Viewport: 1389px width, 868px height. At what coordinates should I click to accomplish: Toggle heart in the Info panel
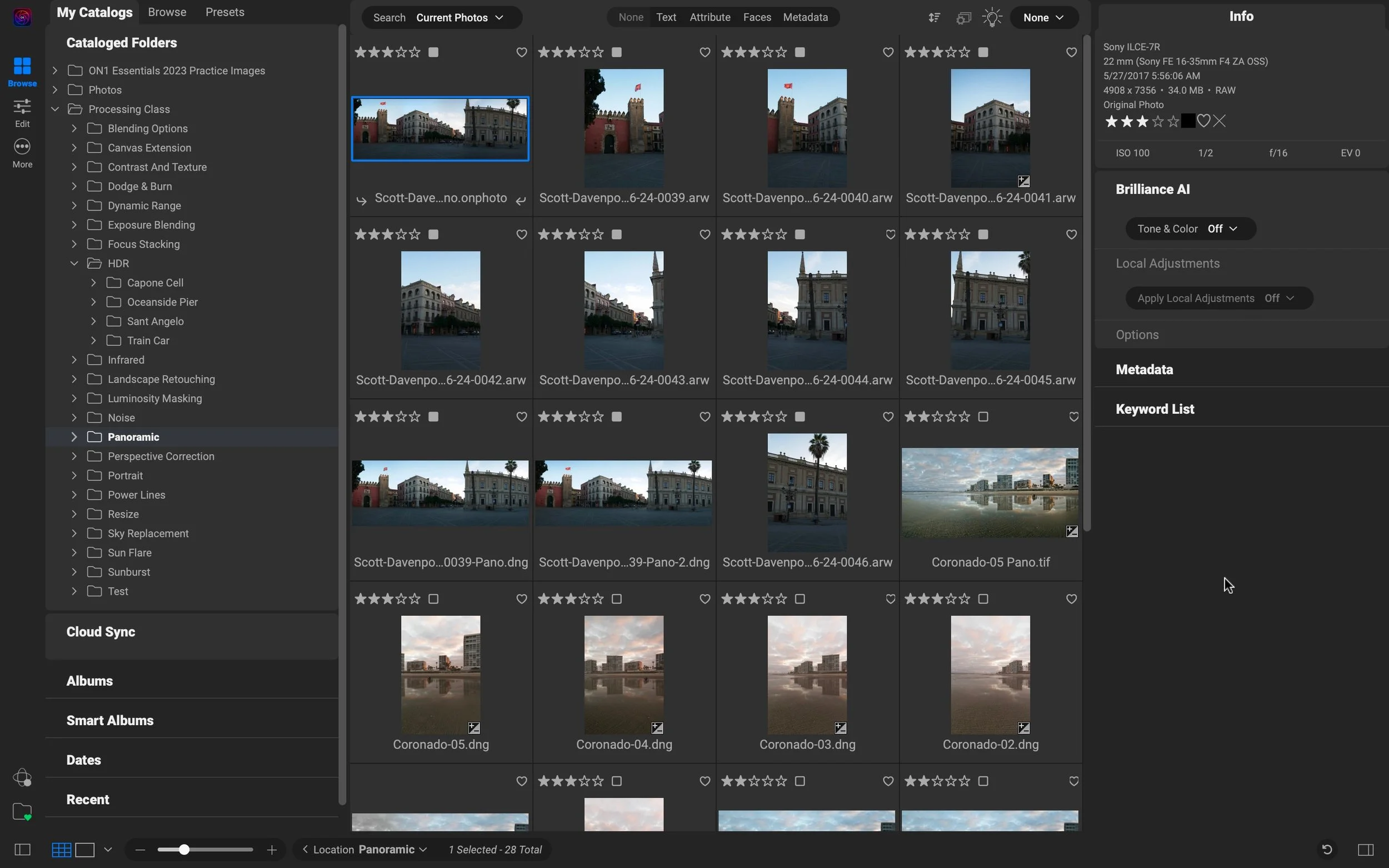(1203, 121)
